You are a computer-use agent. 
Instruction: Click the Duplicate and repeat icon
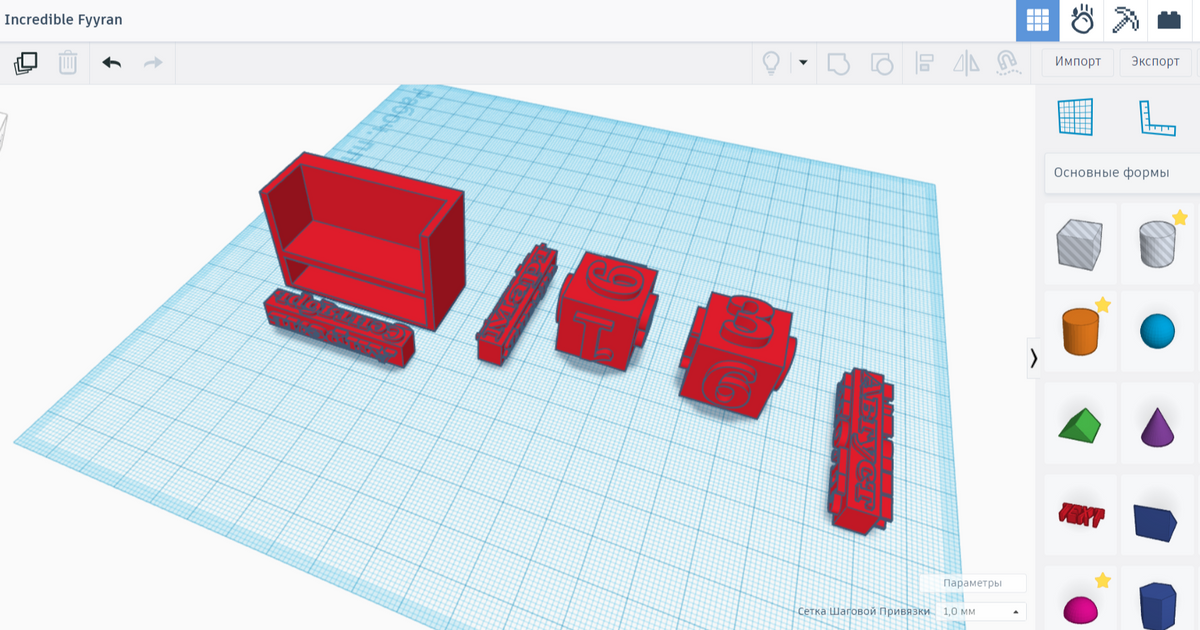26,63
